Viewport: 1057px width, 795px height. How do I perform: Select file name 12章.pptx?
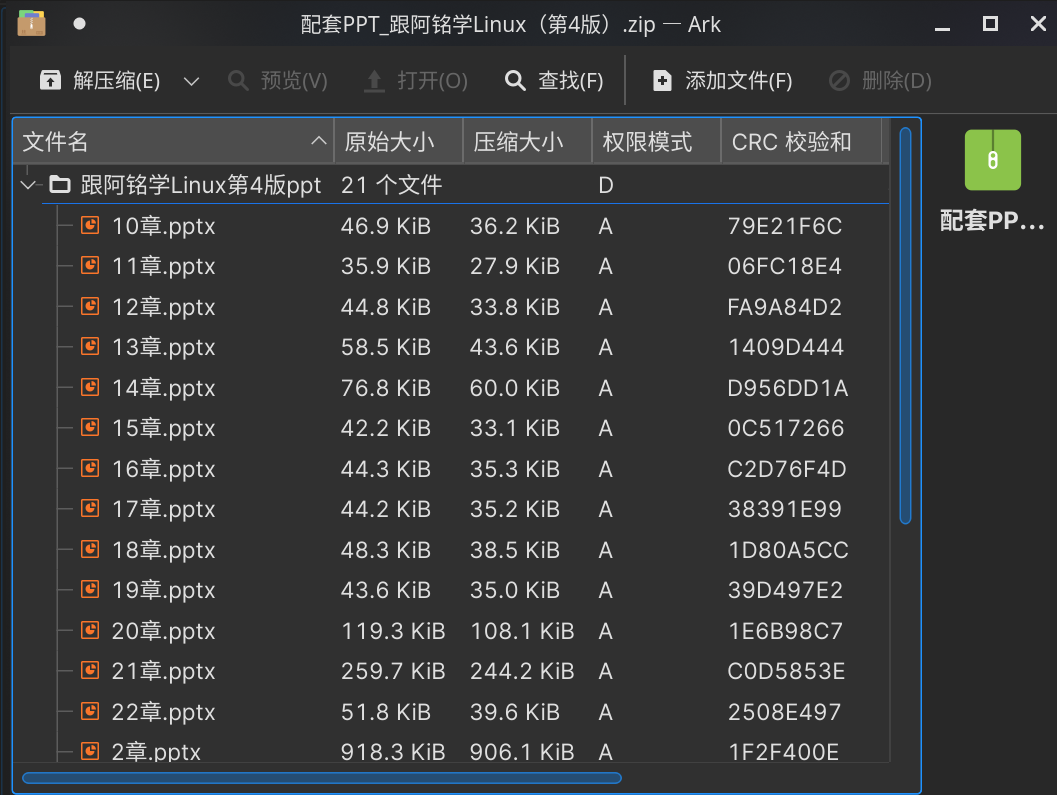point(163,307)
